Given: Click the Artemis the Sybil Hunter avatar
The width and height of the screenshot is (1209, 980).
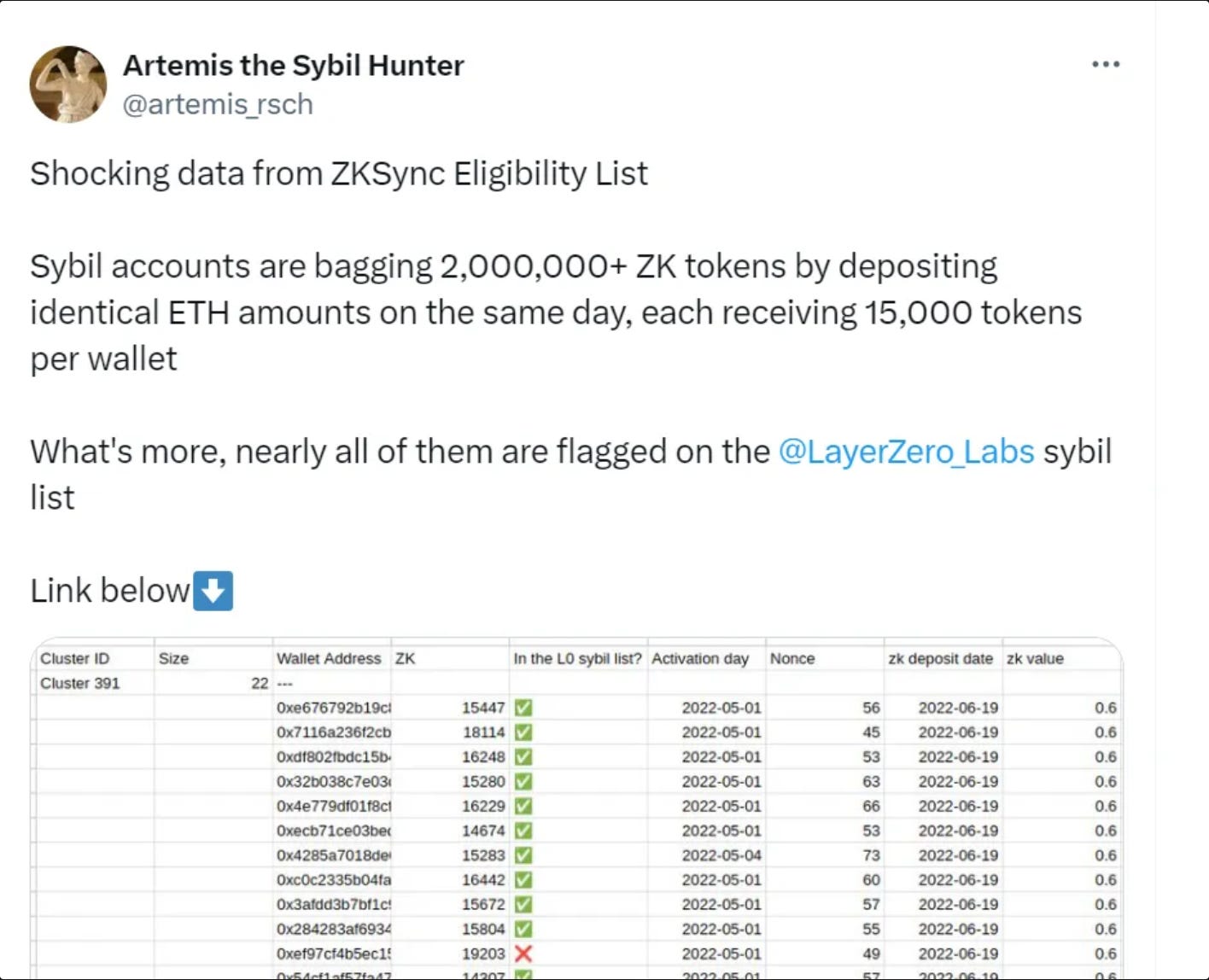Looking at the screenshot, I should point(68,85).
